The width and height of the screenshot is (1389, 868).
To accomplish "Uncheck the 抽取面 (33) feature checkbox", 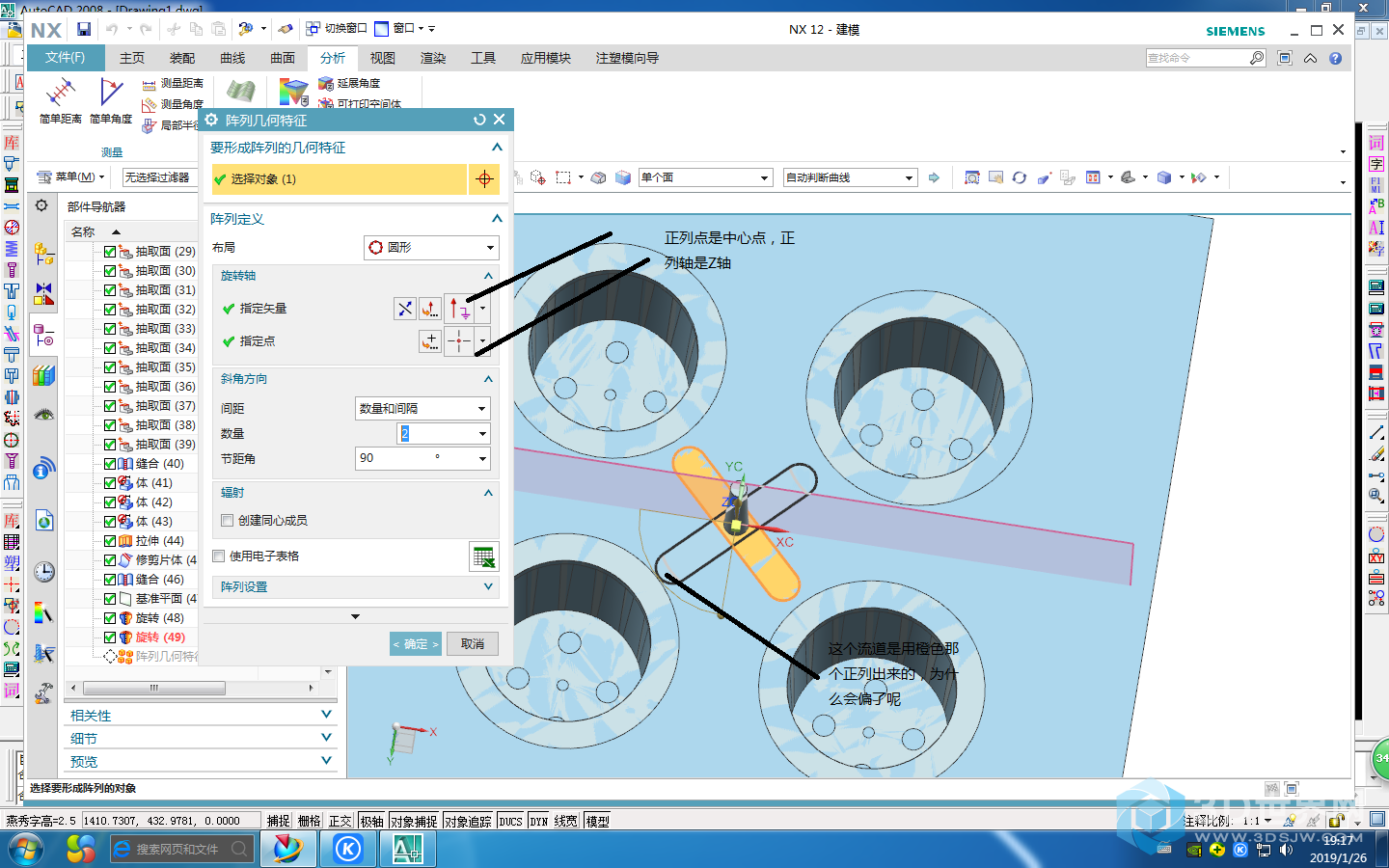I will coord(110,329).
